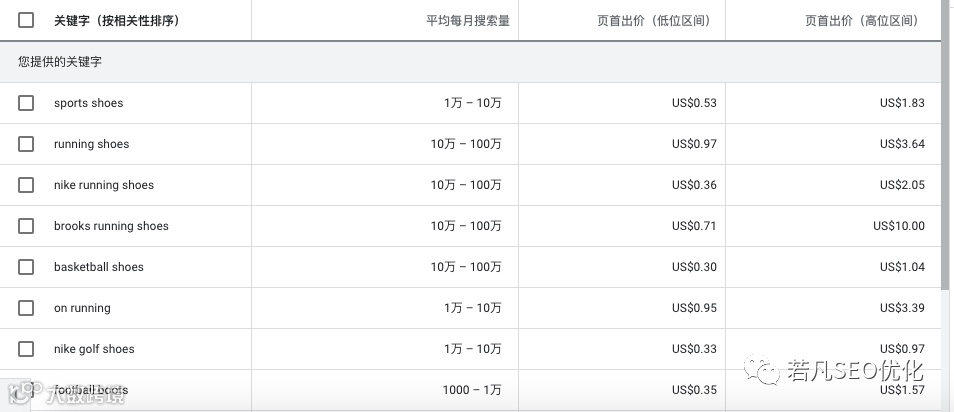Viewport: 954px width, 412px height.
Task: Click the 页首出价（低位区间）header
Action: 653,20
